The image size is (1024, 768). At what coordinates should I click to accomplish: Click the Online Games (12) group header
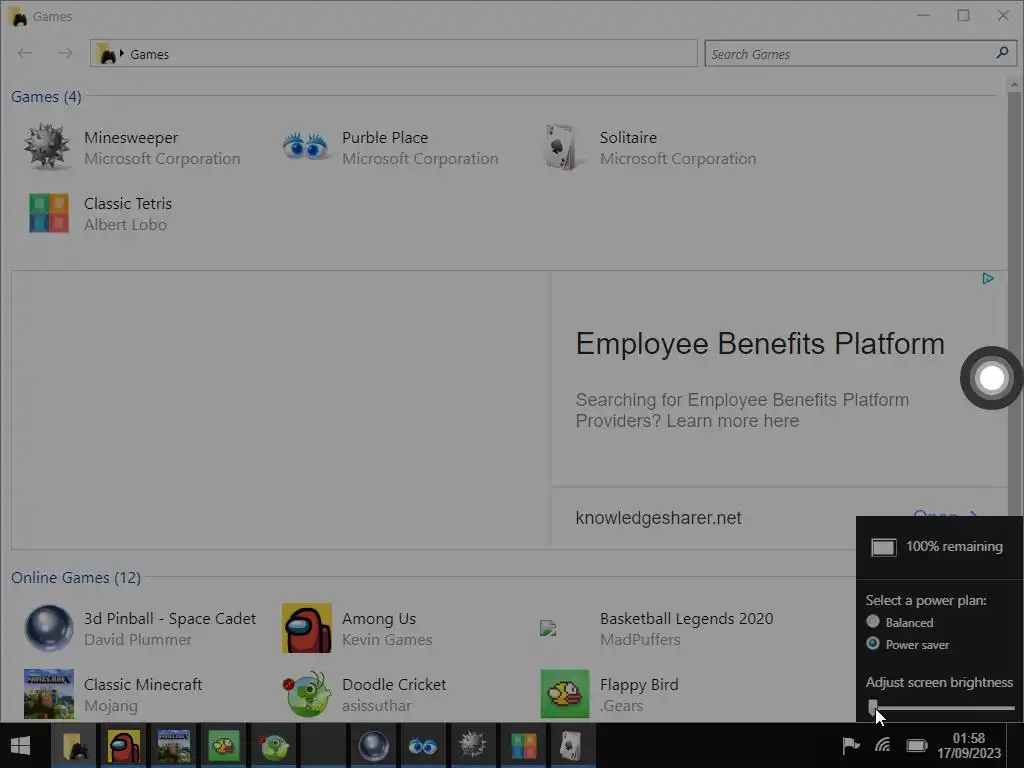pos(76,578)
